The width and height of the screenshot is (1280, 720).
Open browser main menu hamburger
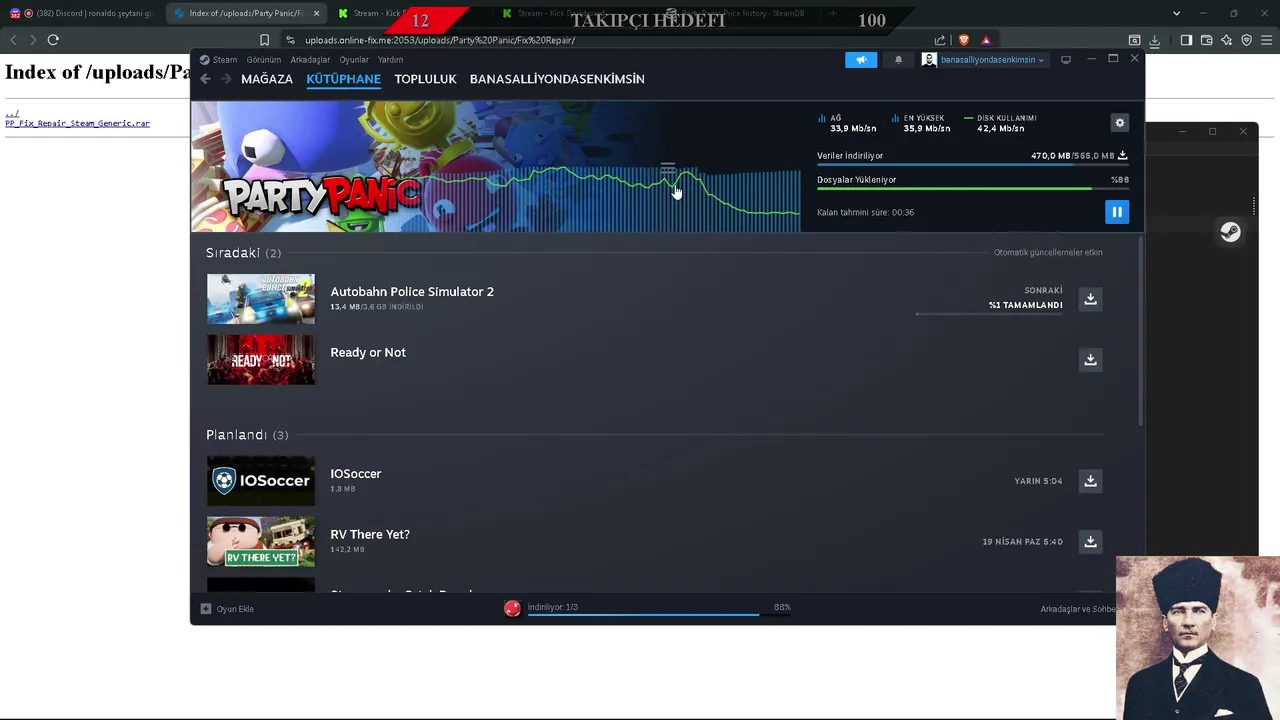pos(1267,40)
